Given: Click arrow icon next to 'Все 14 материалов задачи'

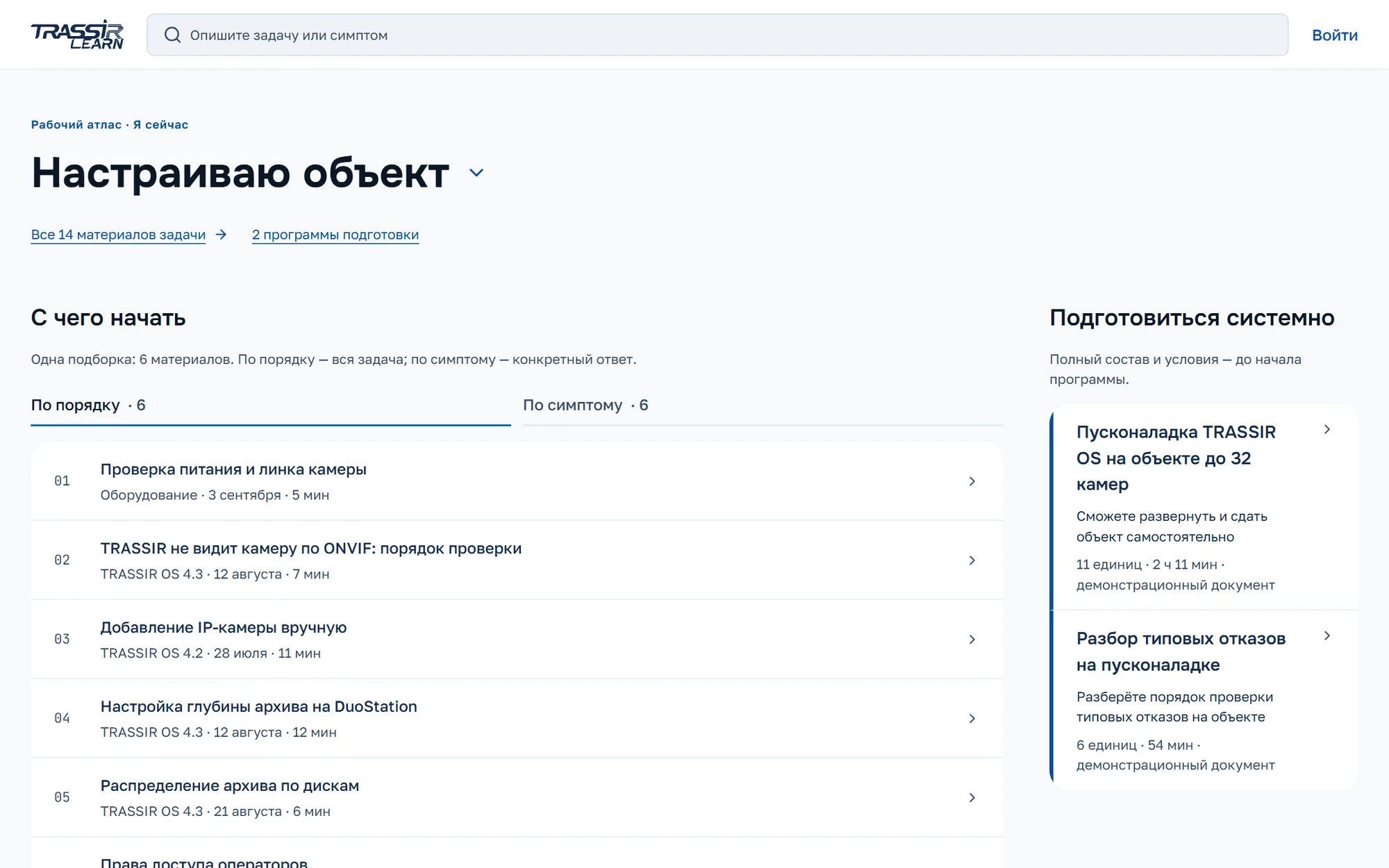Looking at the screenshot, I should pos(221,235).
